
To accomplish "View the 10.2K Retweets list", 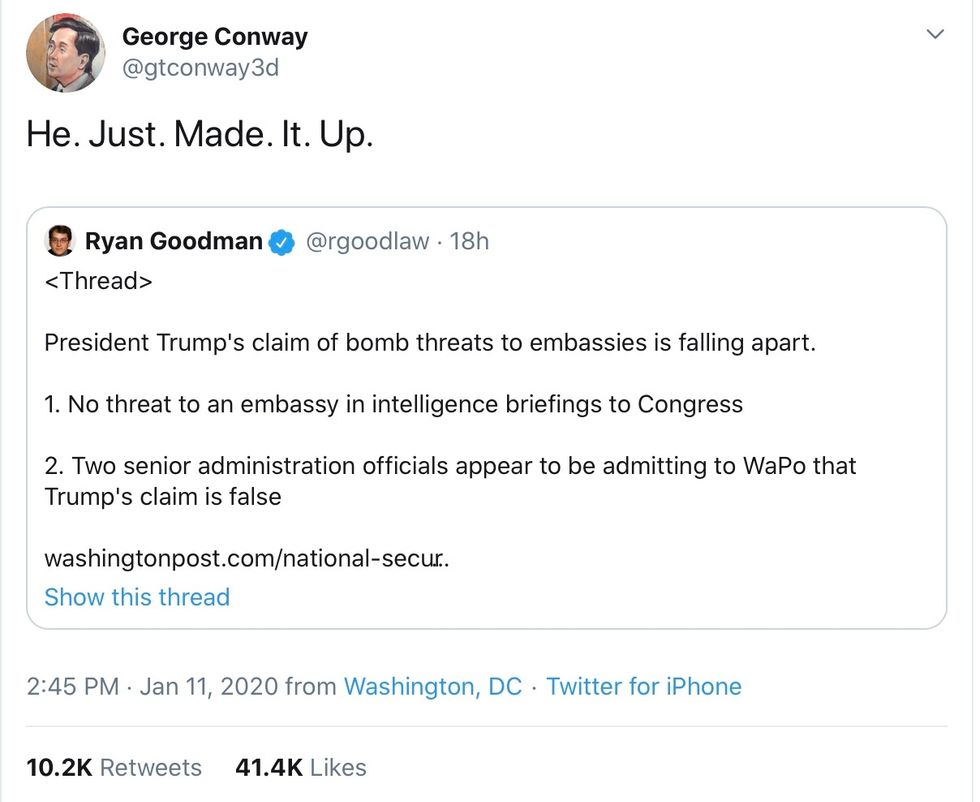I will tap(114, 768).
